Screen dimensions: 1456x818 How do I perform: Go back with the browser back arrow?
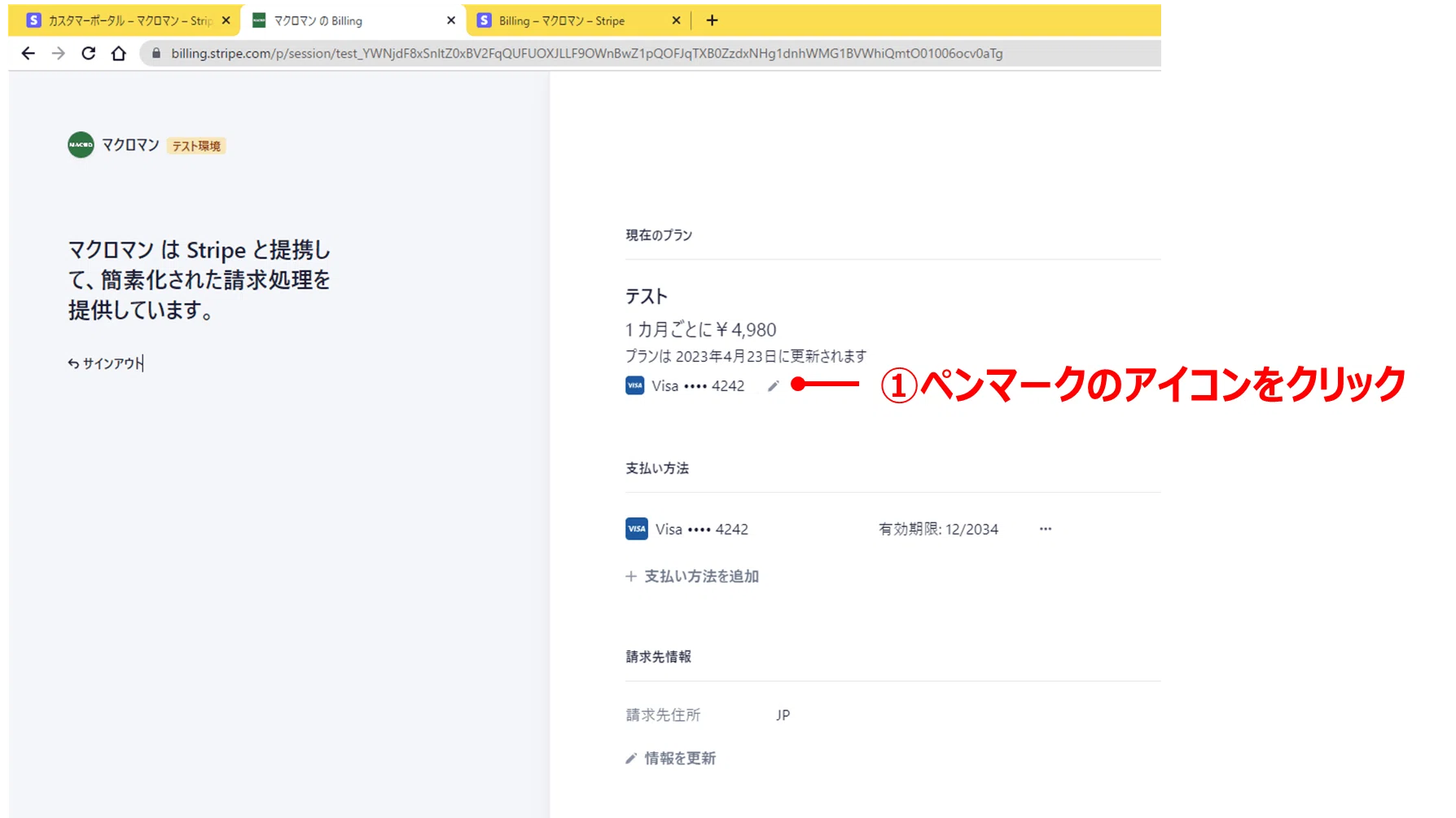pyautogui.click(x=29, y=53)
